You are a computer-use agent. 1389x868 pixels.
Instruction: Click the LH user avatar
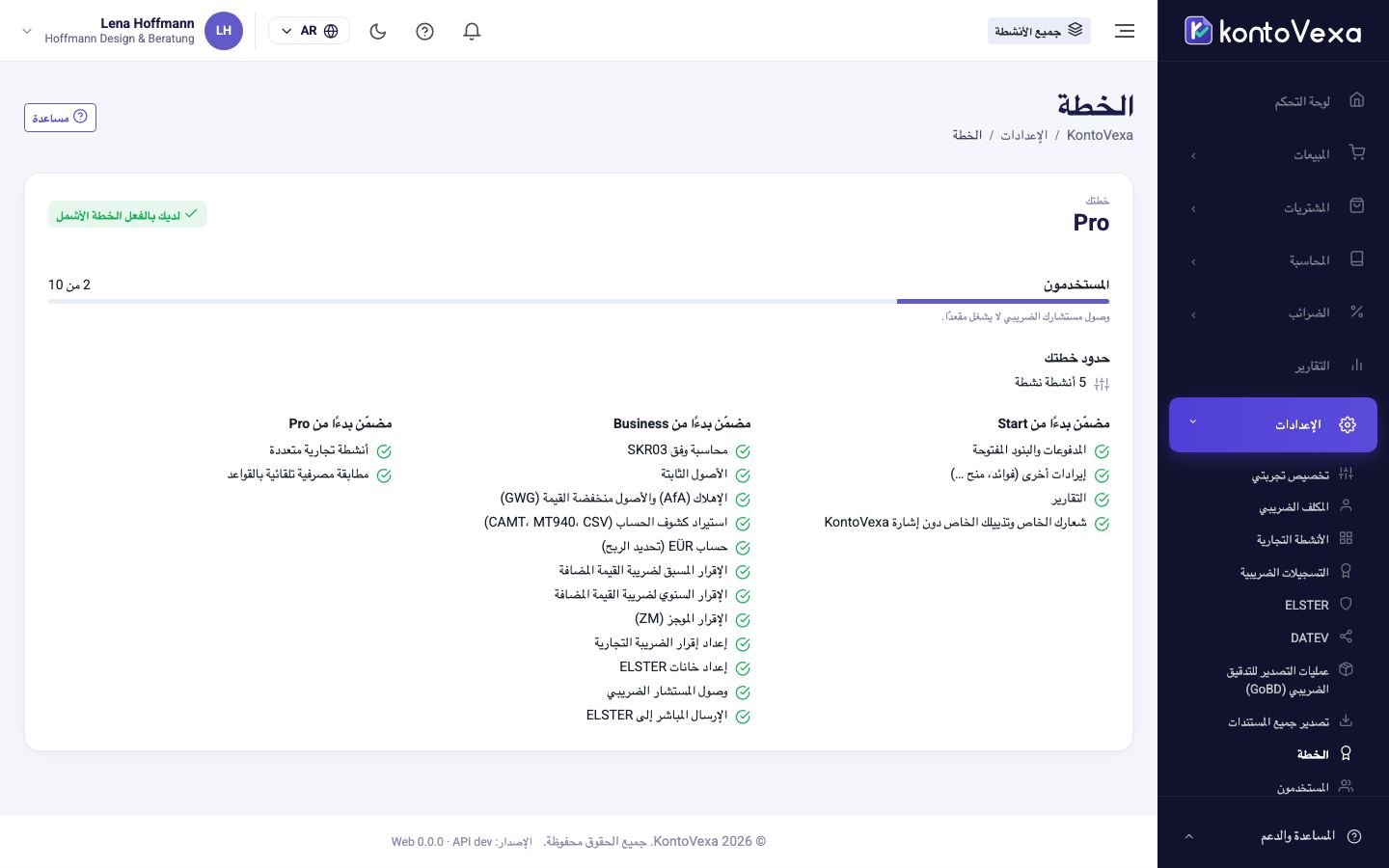click(224, 31)
